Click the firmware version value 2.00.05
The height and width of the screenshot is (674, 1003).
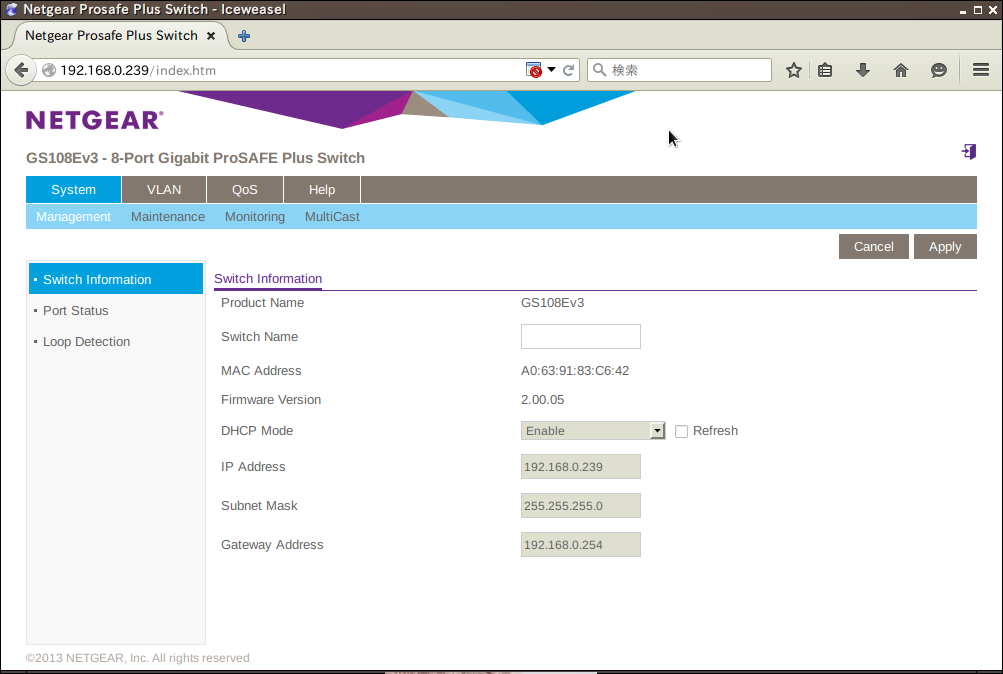point(542,400)
